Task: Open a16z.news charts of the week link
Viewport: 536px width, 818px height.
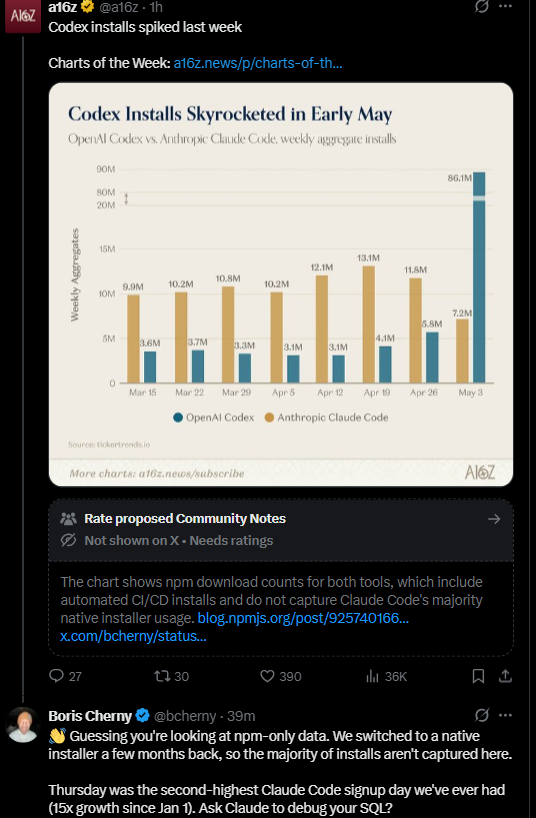Action: click(x=258, y=63)
